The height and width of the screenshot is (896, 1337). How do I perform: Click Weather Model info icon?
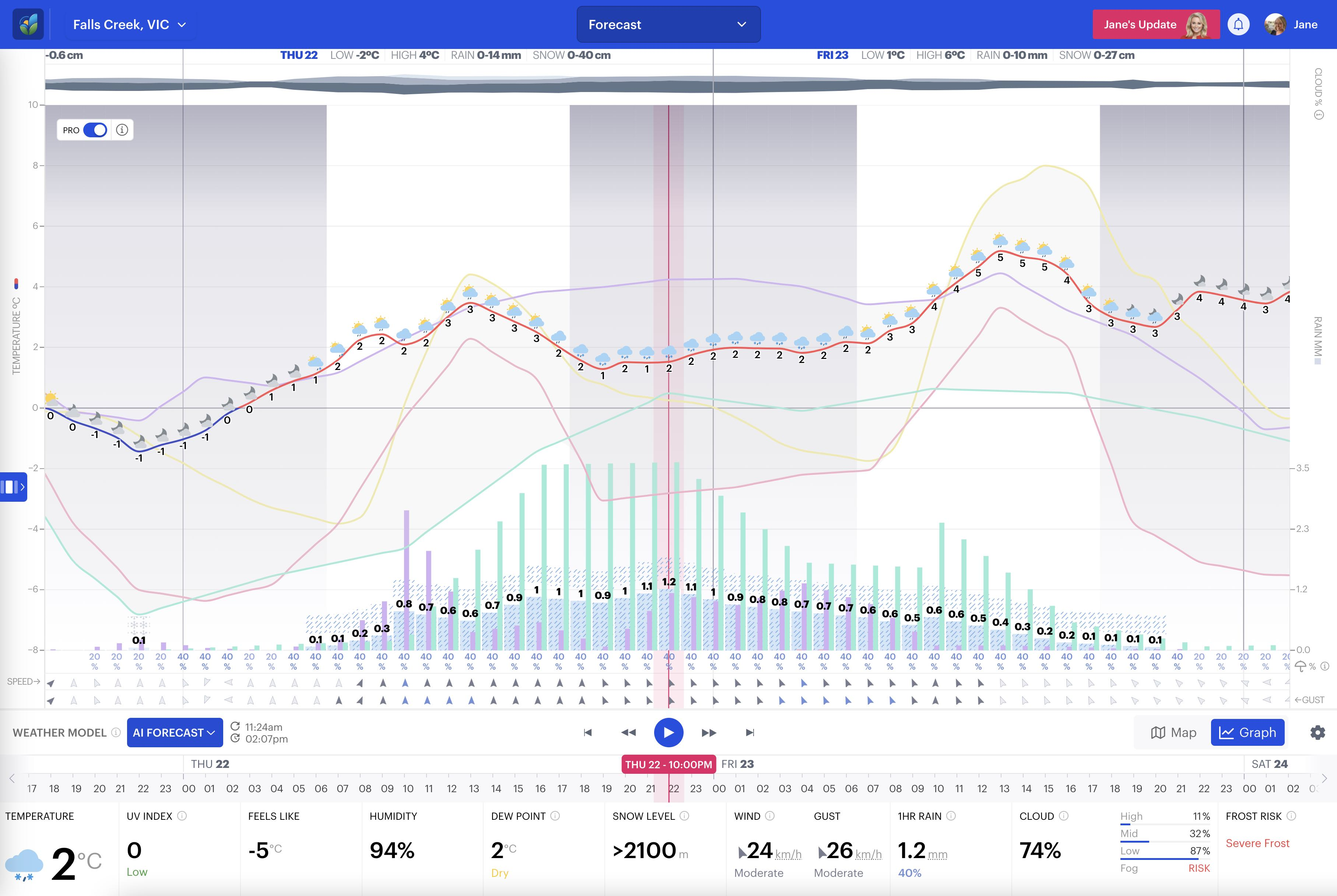pos(116,733)
